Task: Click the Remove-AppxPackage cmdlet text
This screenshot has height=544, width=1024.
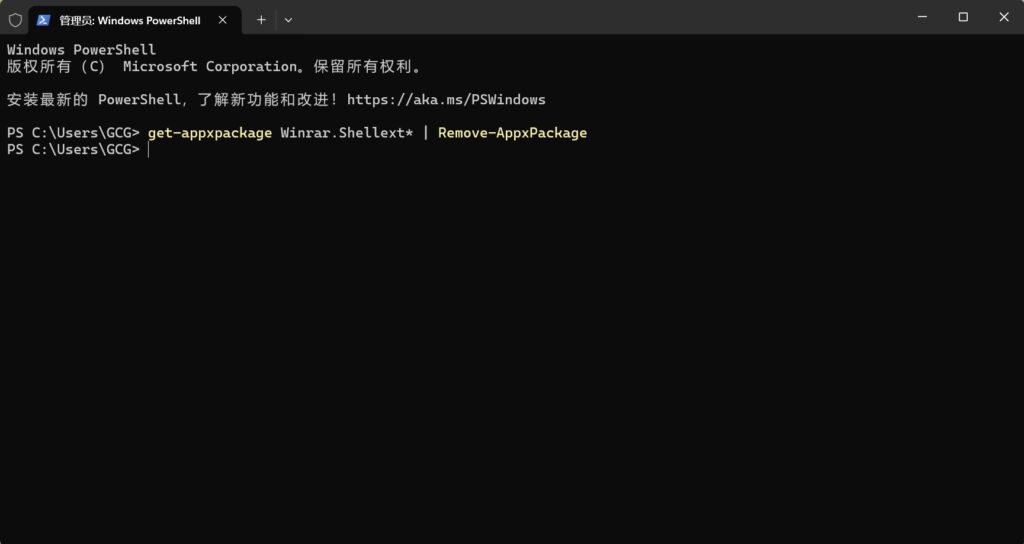Action: [x=513, y=133]
